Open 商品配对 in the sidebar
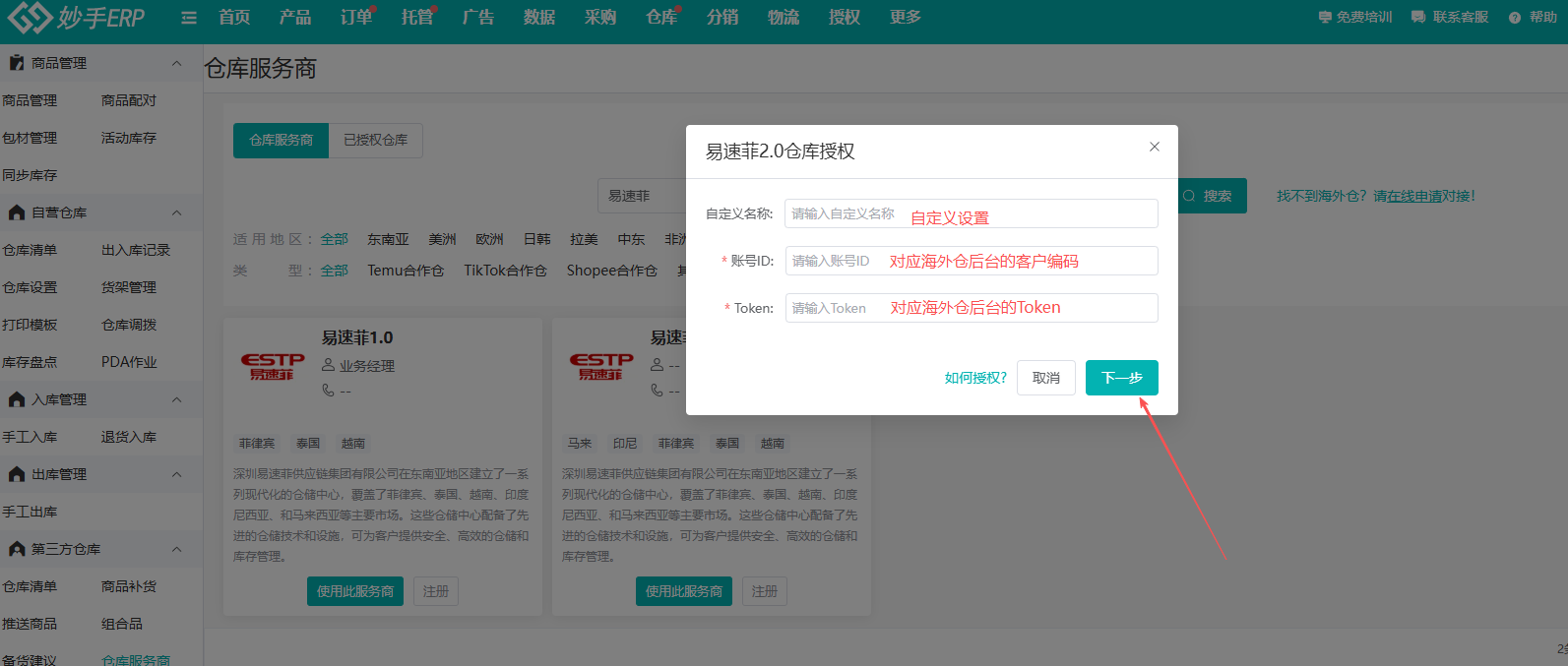Image resolution: width=1568 pixels, height=666 pixels. (x=129, y=100)
